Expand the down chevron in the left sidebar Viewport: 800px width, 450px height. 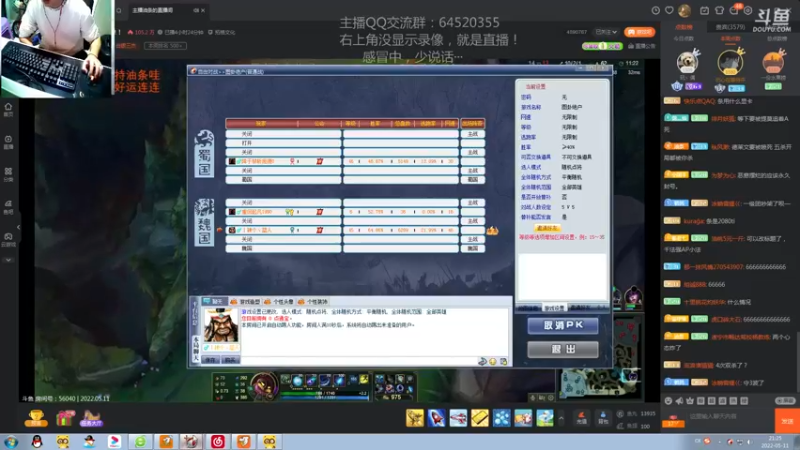coord(8,260)
